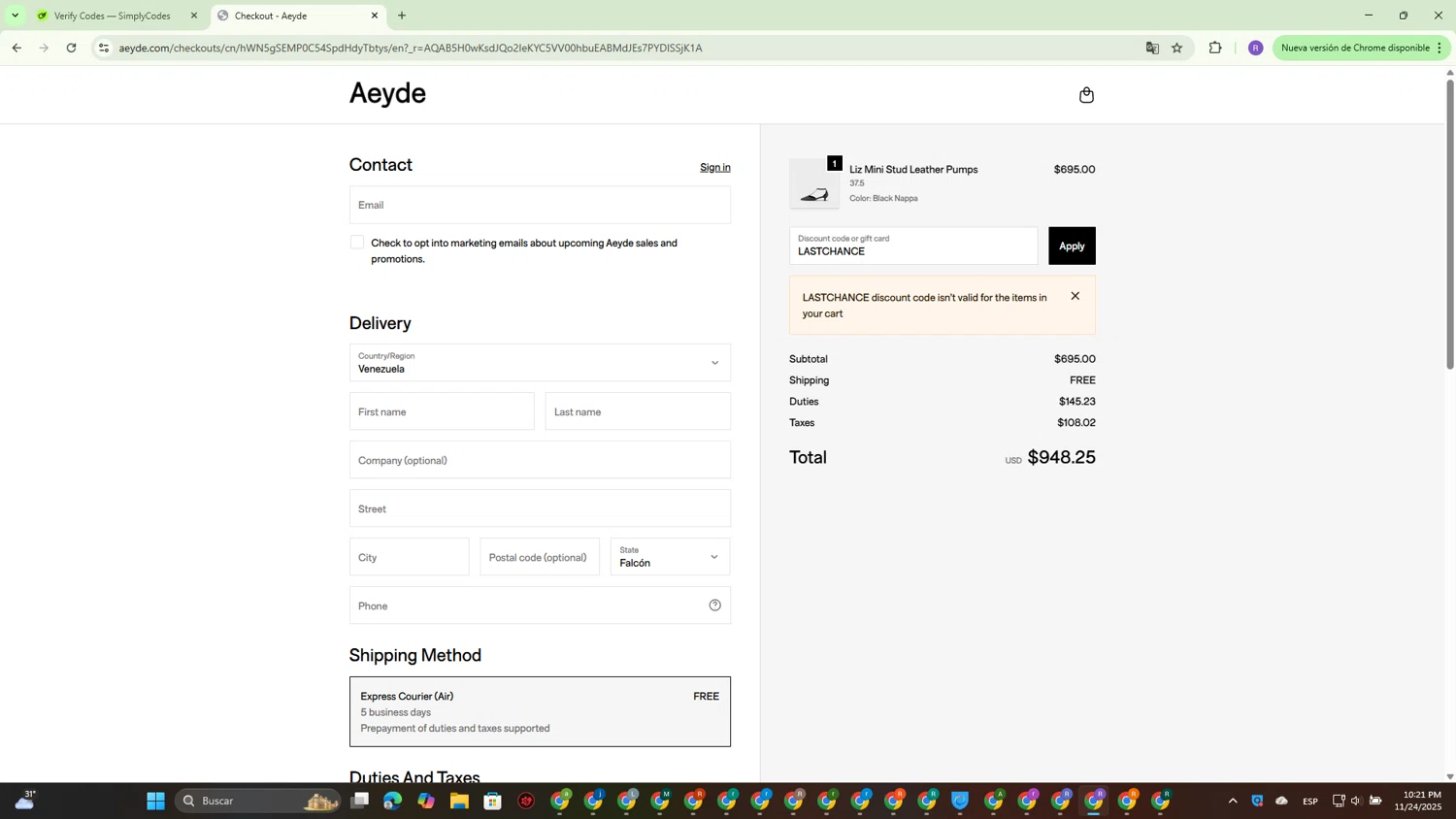Open the weather widget showing 31°
The width and height of the screenshot is (1456, 819).
[x=26, y=800]
